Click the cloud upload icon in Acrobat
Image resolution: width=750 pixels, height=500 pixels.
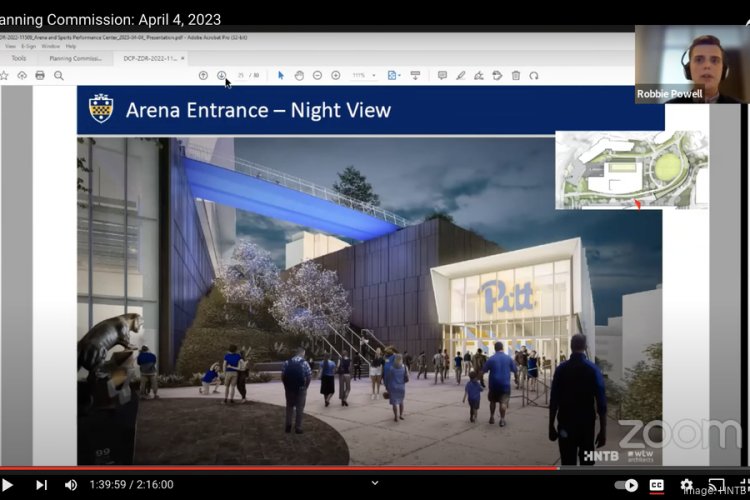(x=22, y=76)
